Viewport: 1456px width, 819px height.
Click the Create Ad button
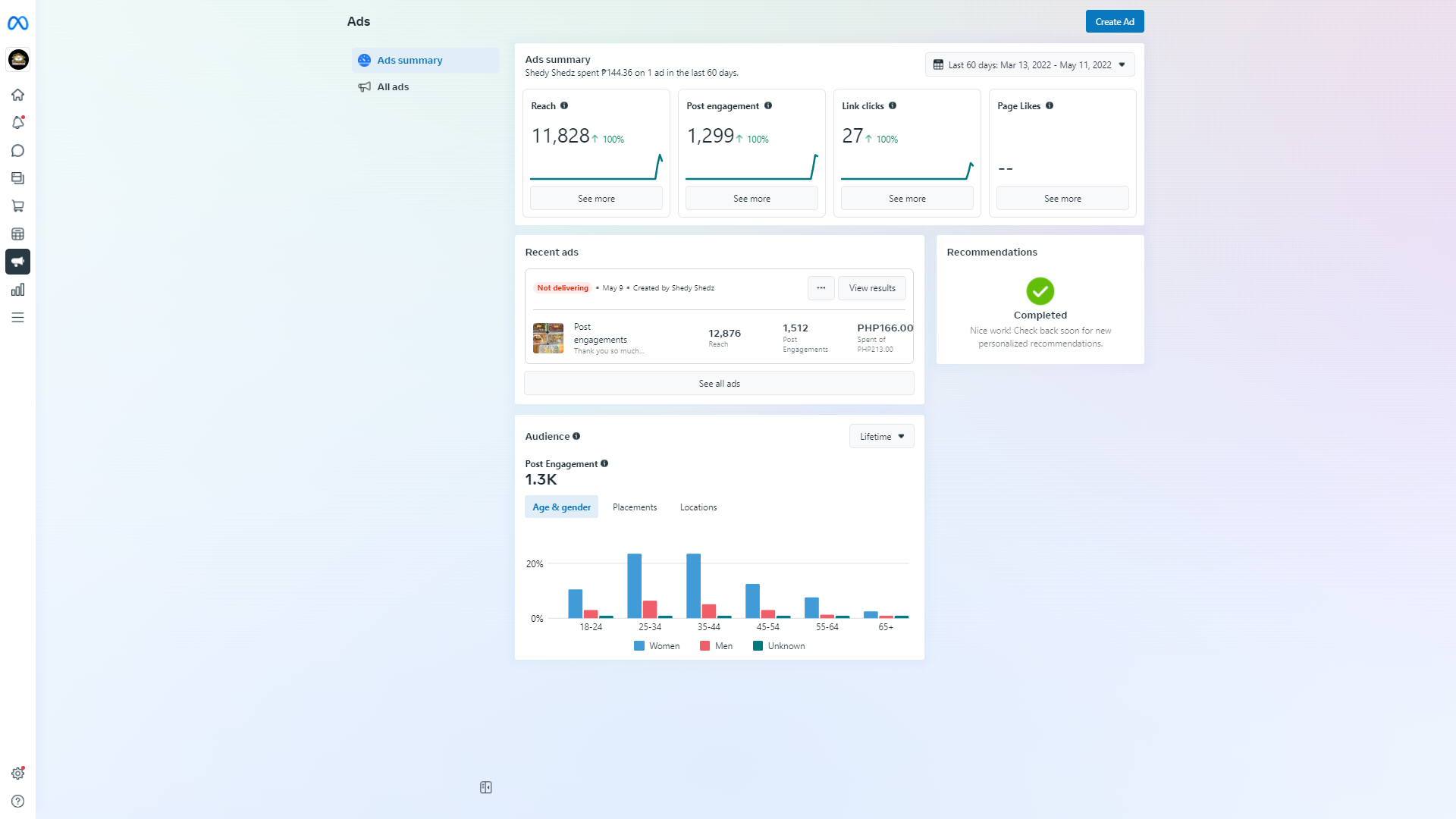tap(1114, 21)
